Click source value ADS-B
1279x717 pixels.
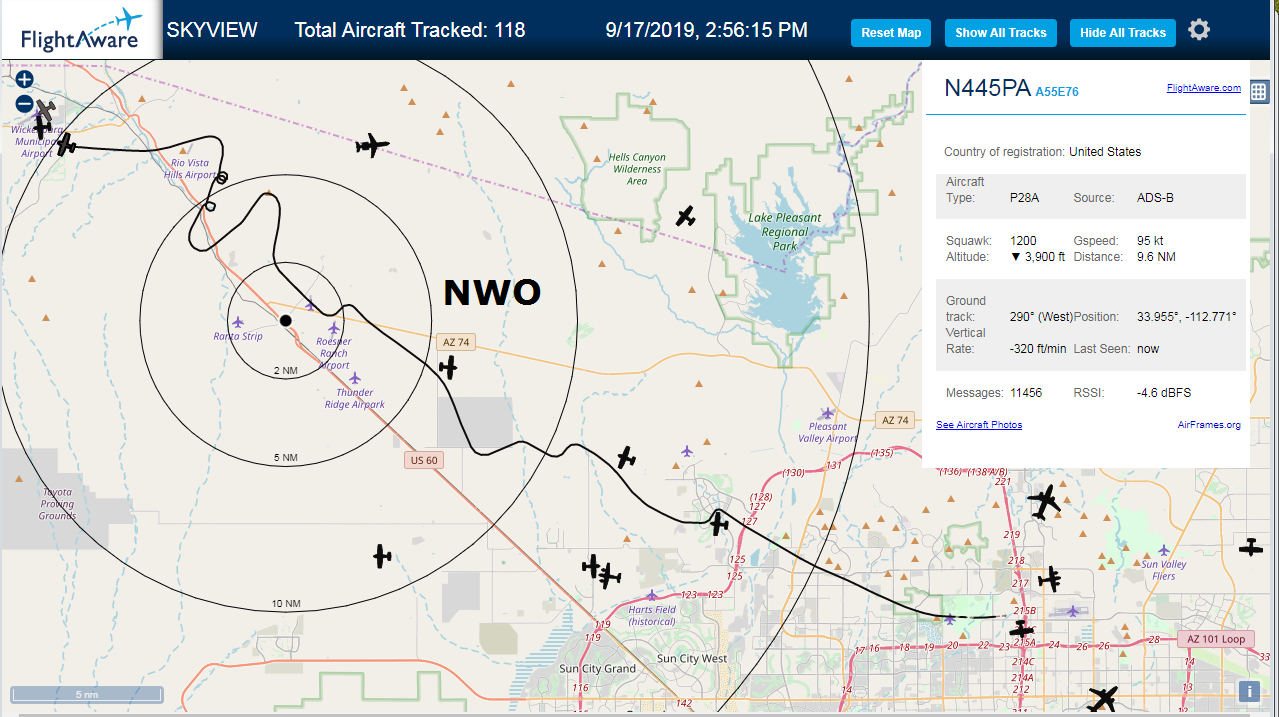[1155, 198]
